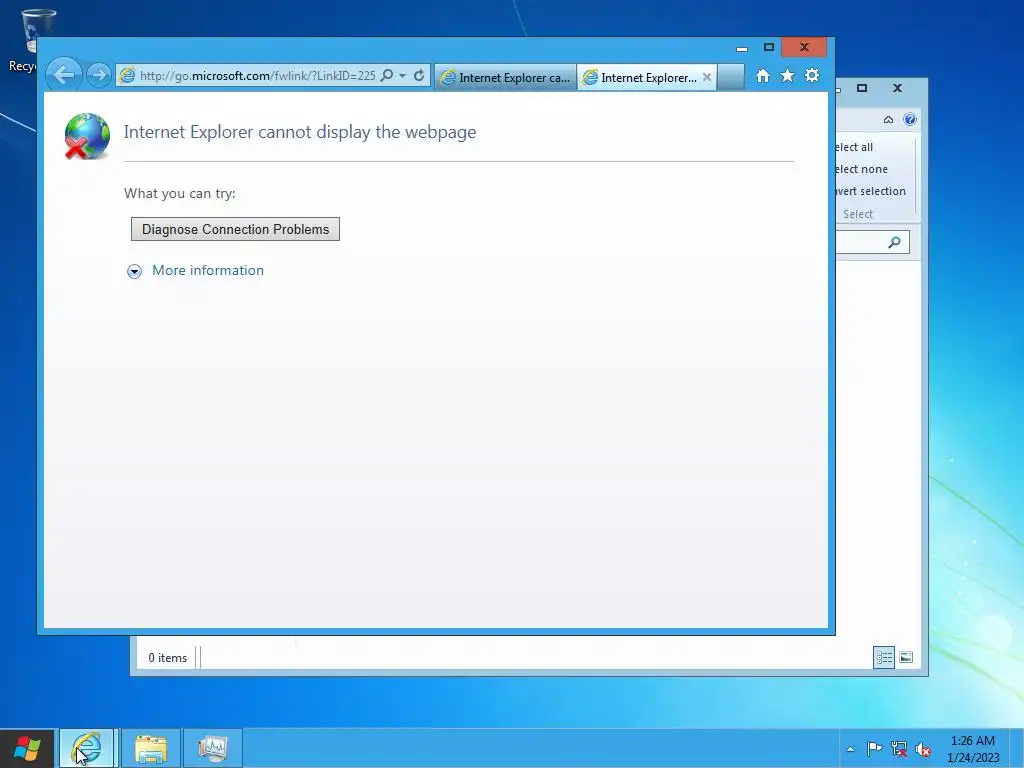Screen dimensions: 1024x768
Task: Open Help icon in the Explorer window
Action: click(910, 119)
